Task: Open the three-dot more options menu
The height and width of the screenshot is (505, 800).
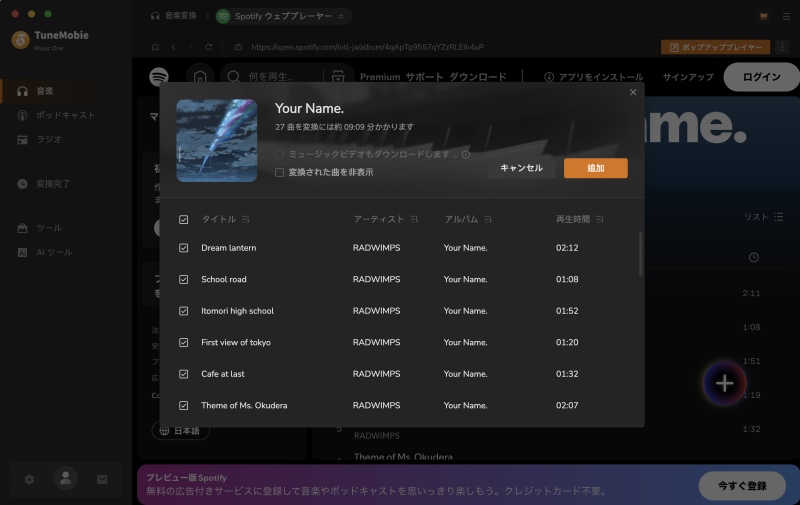Action: coord(782,47)
